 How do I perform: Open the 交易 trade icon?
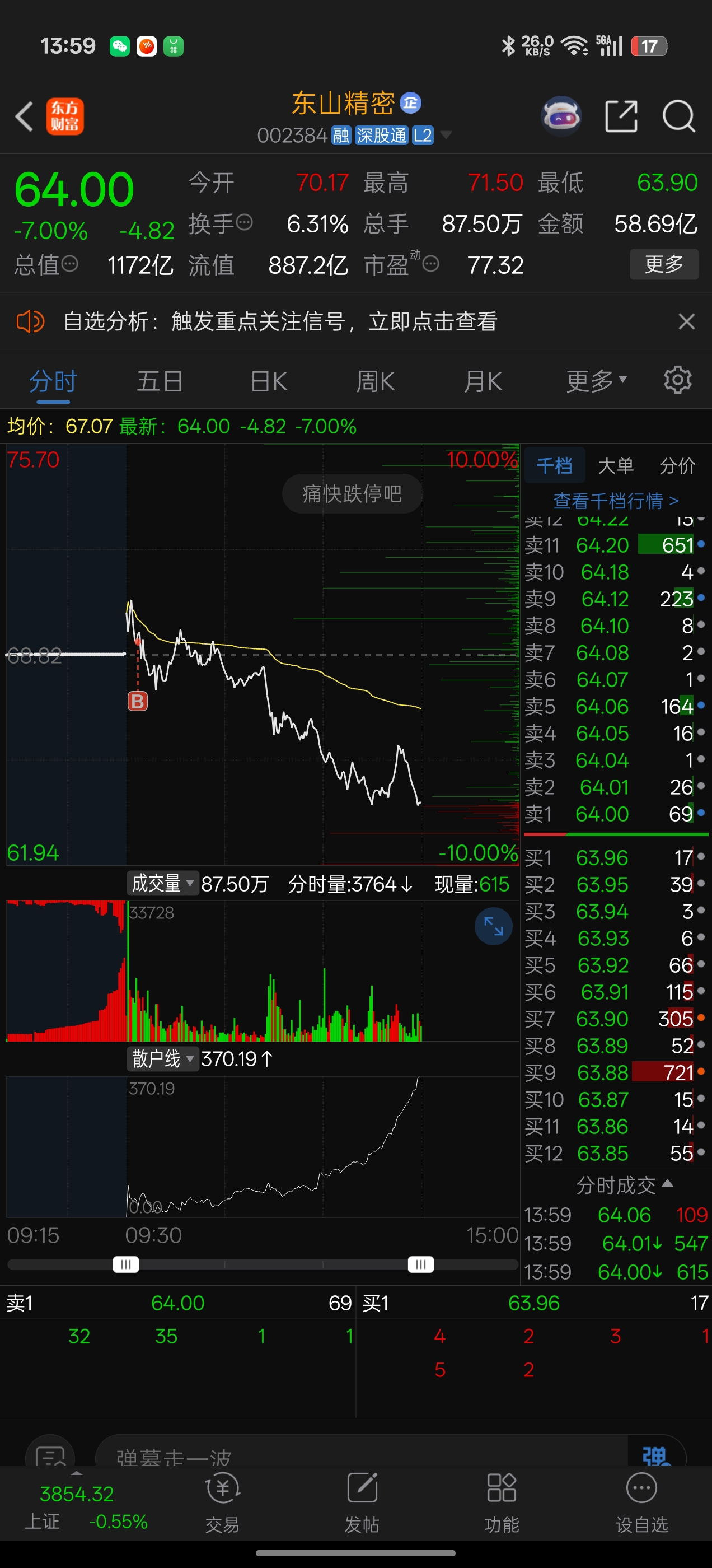click(x=222, y=1503)
